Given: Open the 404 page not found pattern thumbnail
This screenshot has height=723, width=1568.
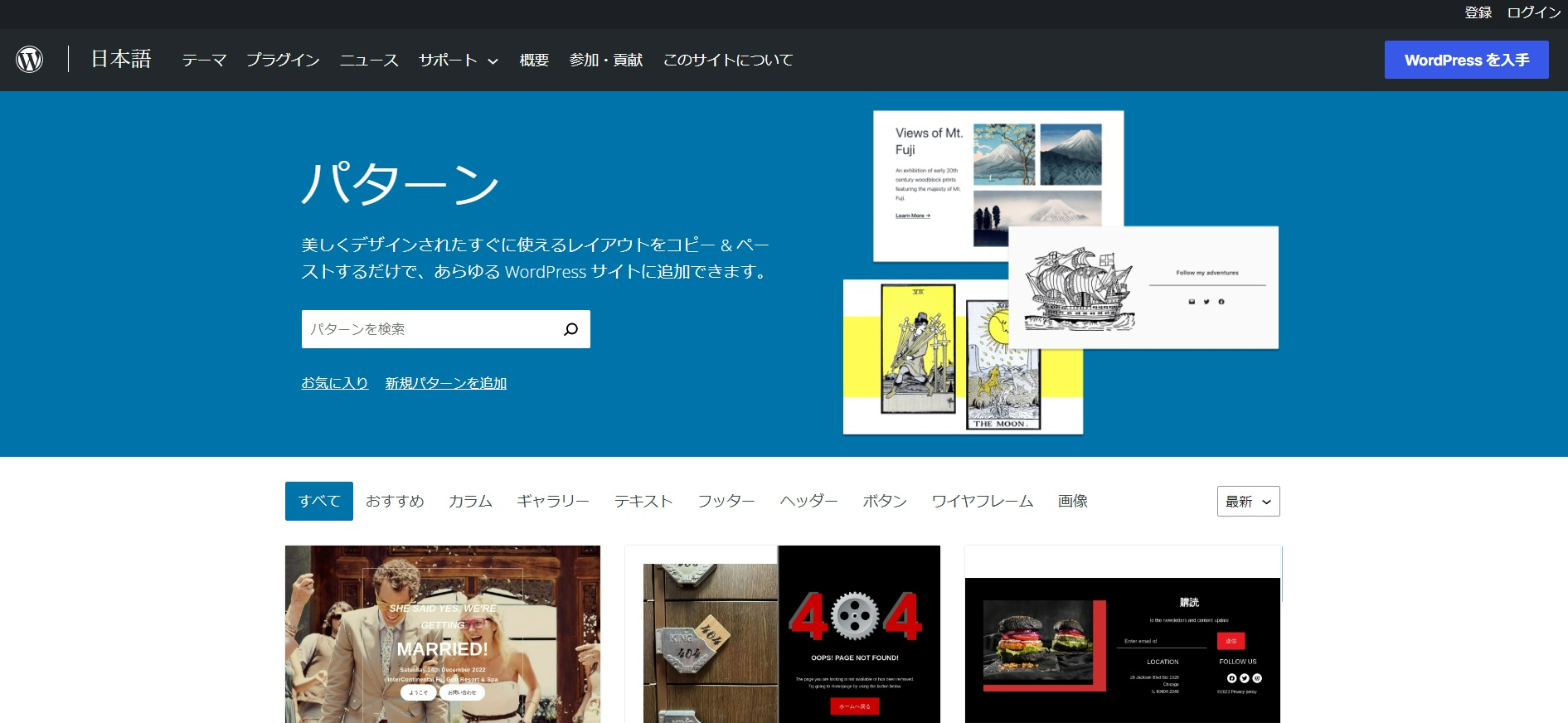Looking at the screenshot, I should coord(783,634).
